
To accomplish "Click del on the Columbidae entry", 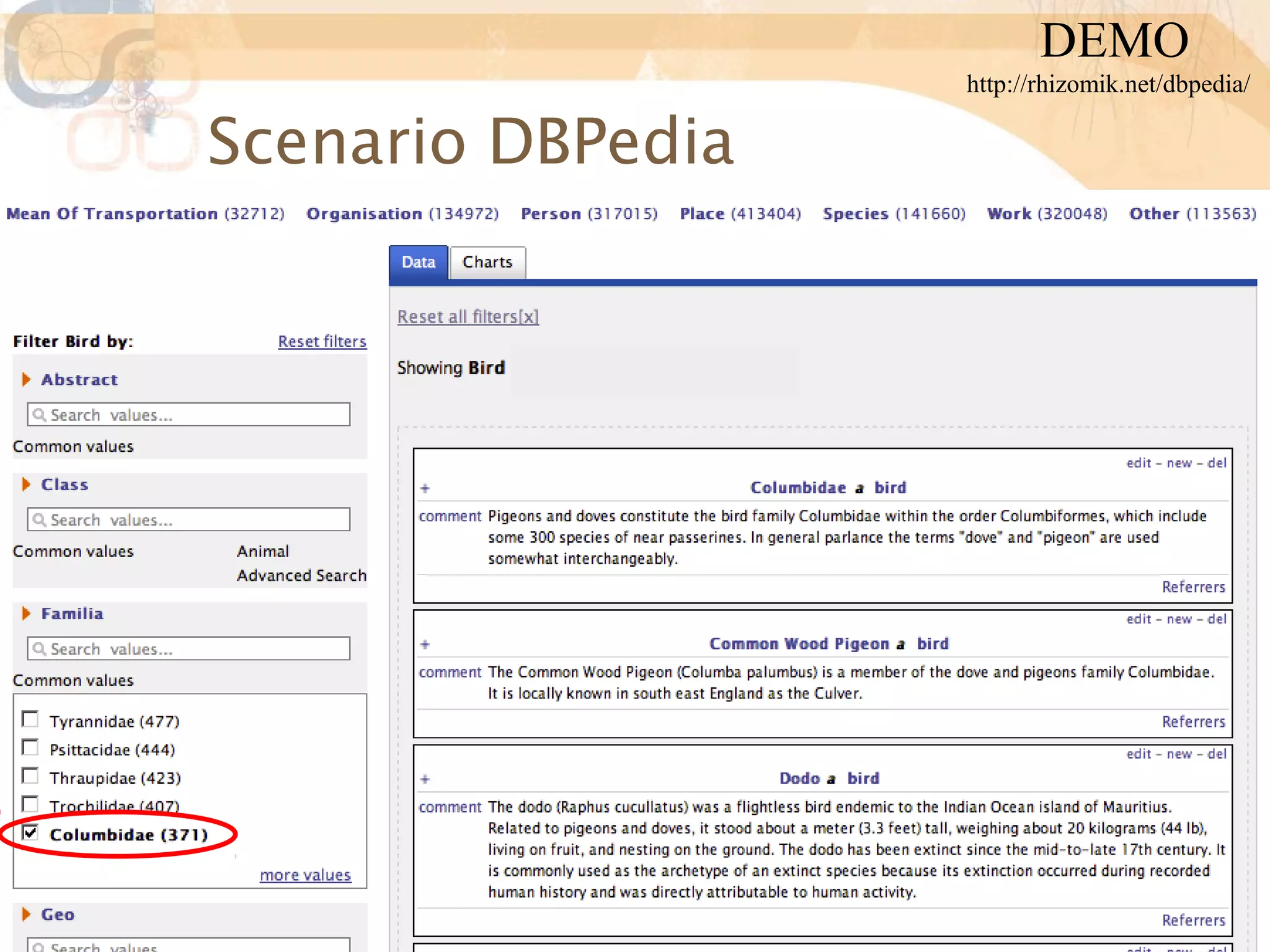I will [1217, 463].
